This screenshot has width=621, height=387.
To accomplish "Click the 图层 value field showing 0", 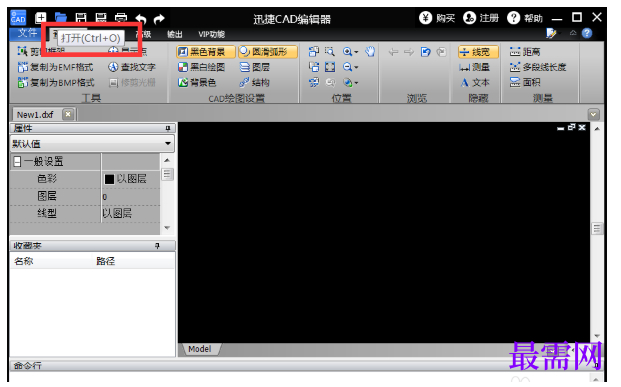I will (131, 197).
